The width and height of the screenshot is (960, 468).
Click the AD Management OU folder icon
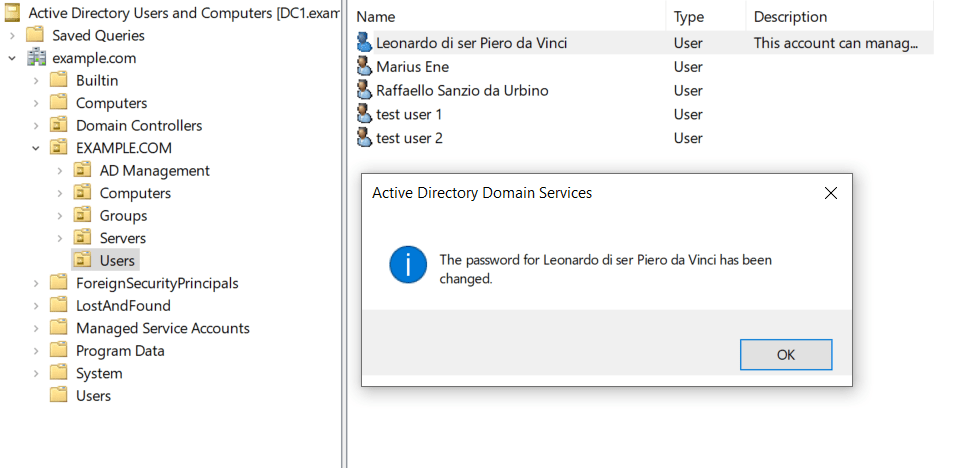pyautogui.click(x=83, y=170)
